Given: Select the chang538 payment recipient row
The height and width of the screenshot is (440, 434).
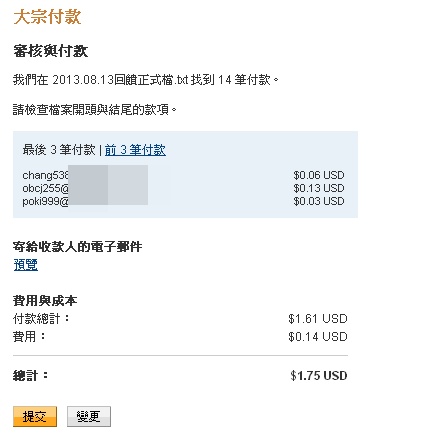Looking at the screenshot, I should pos(183,175).
